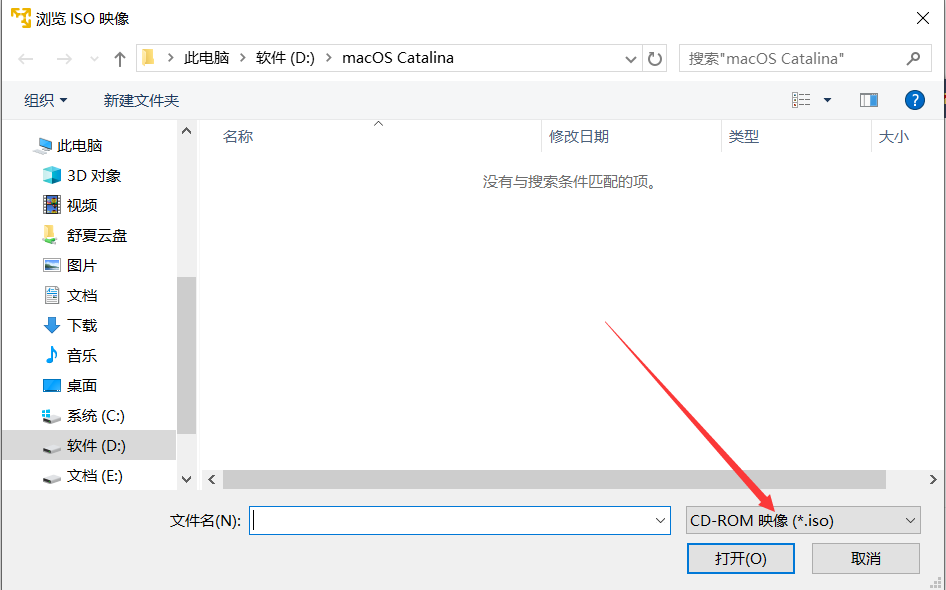Open 舒夏云盘 in the sidebar

point(97,235)
